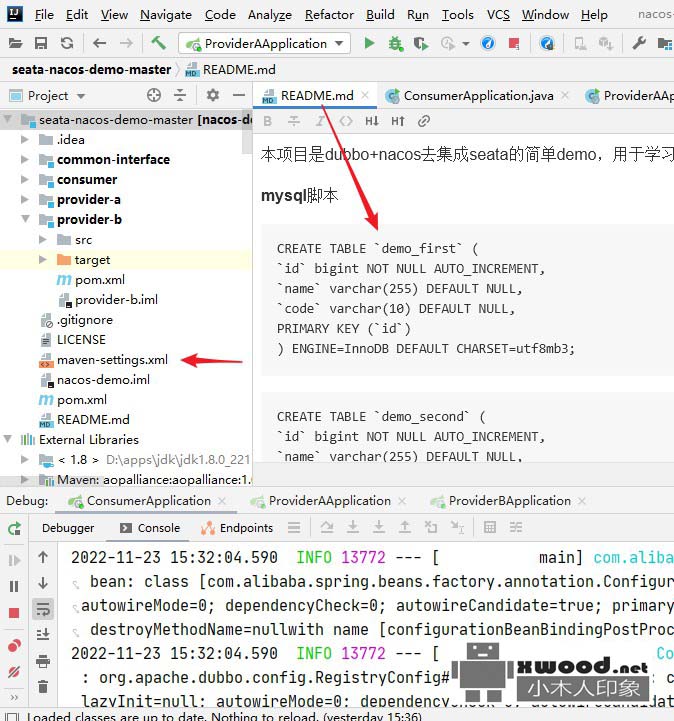674x721 pixels.
Task: Switch to ProviderBApplication debug tab
Action: 509,501
